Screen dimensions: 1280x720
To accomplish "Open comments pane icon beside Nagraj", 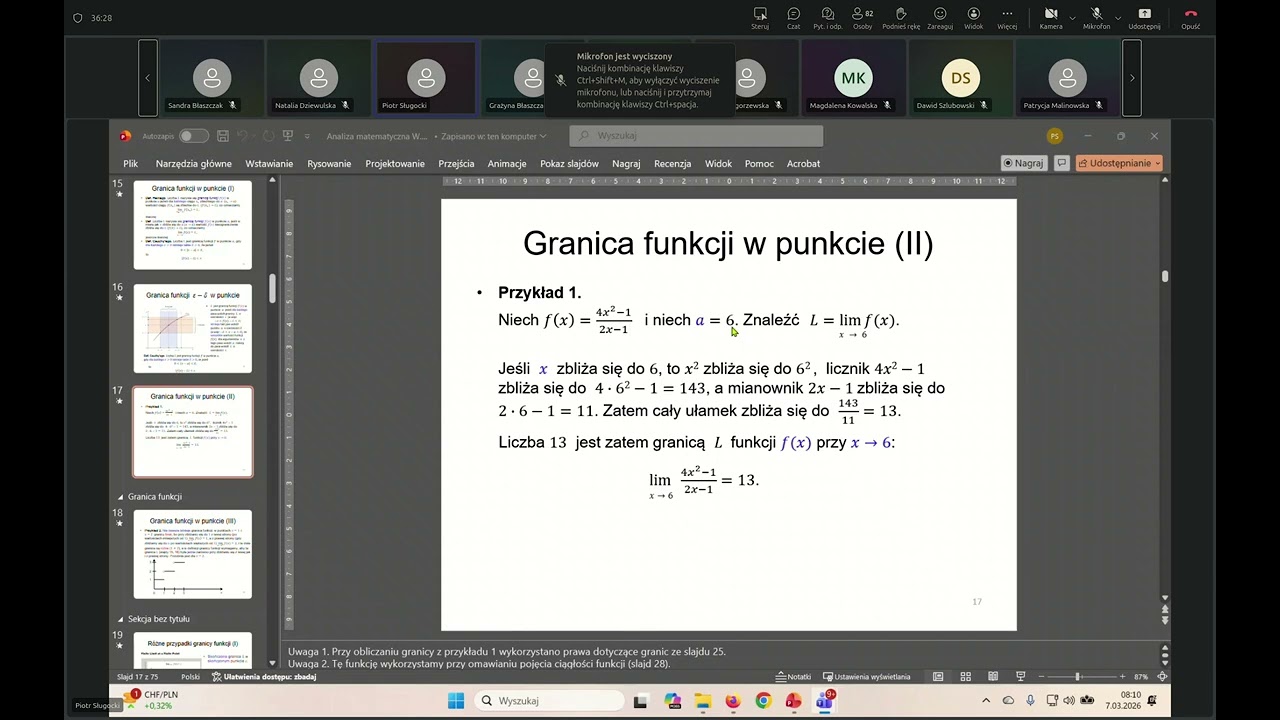I will click(x=1062, y=163).
